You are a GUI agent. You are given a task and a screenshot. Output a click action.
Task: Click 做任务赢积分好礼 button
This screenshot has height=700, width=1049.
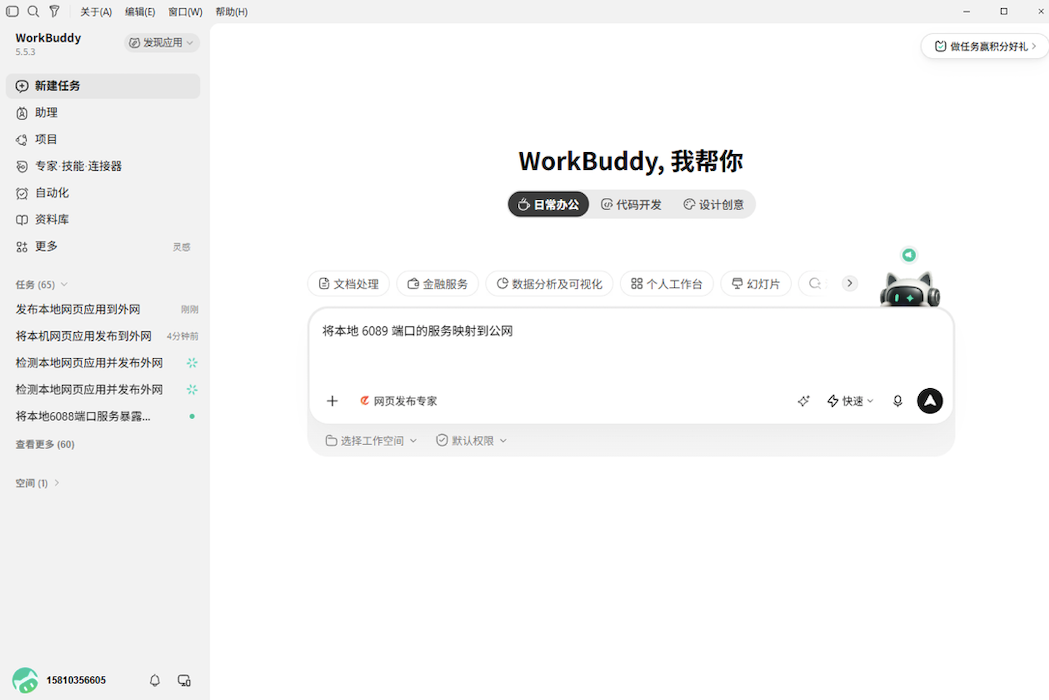[984, 46]
